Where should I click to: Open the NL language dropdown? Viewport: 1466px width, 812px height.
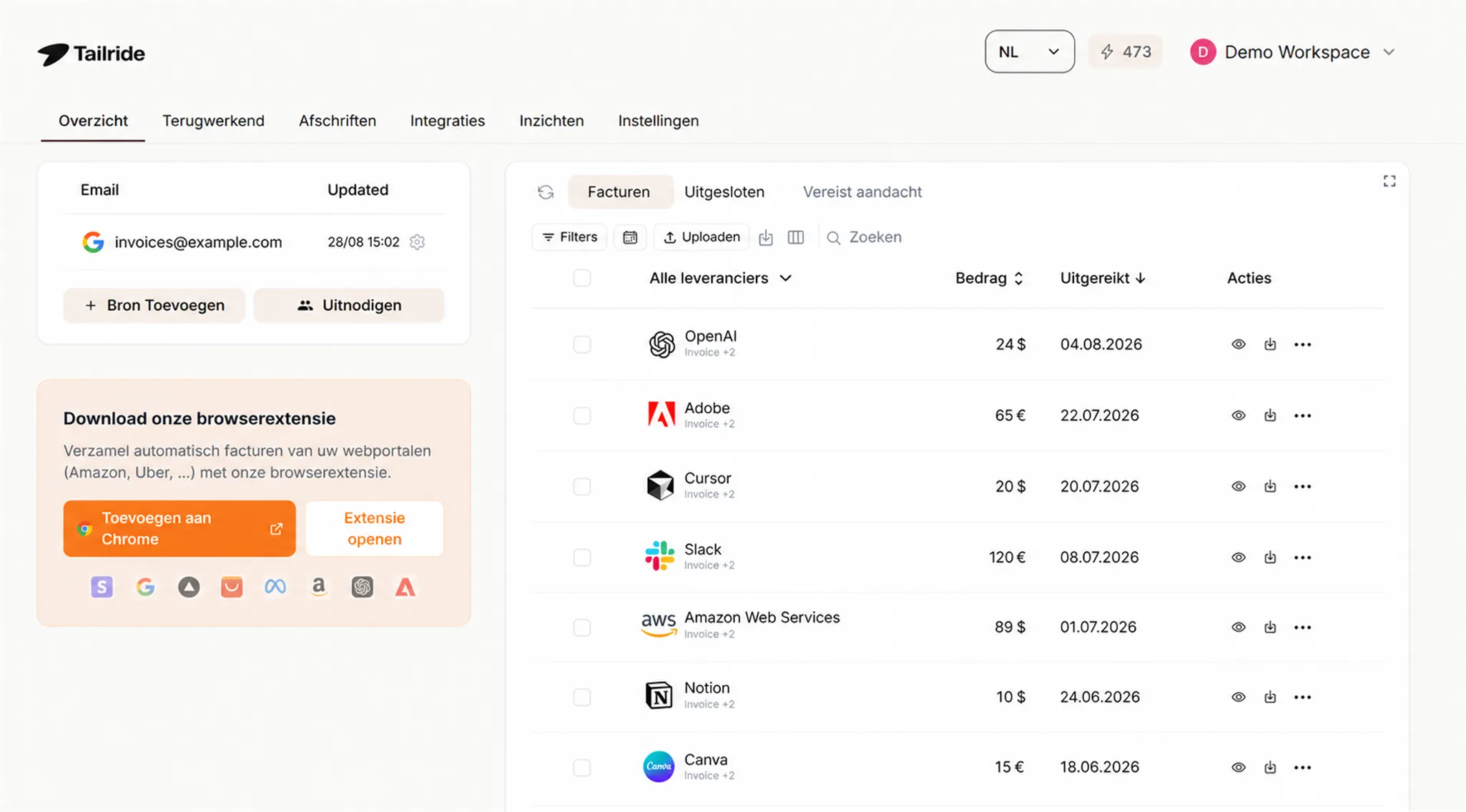coord(1029,51)
